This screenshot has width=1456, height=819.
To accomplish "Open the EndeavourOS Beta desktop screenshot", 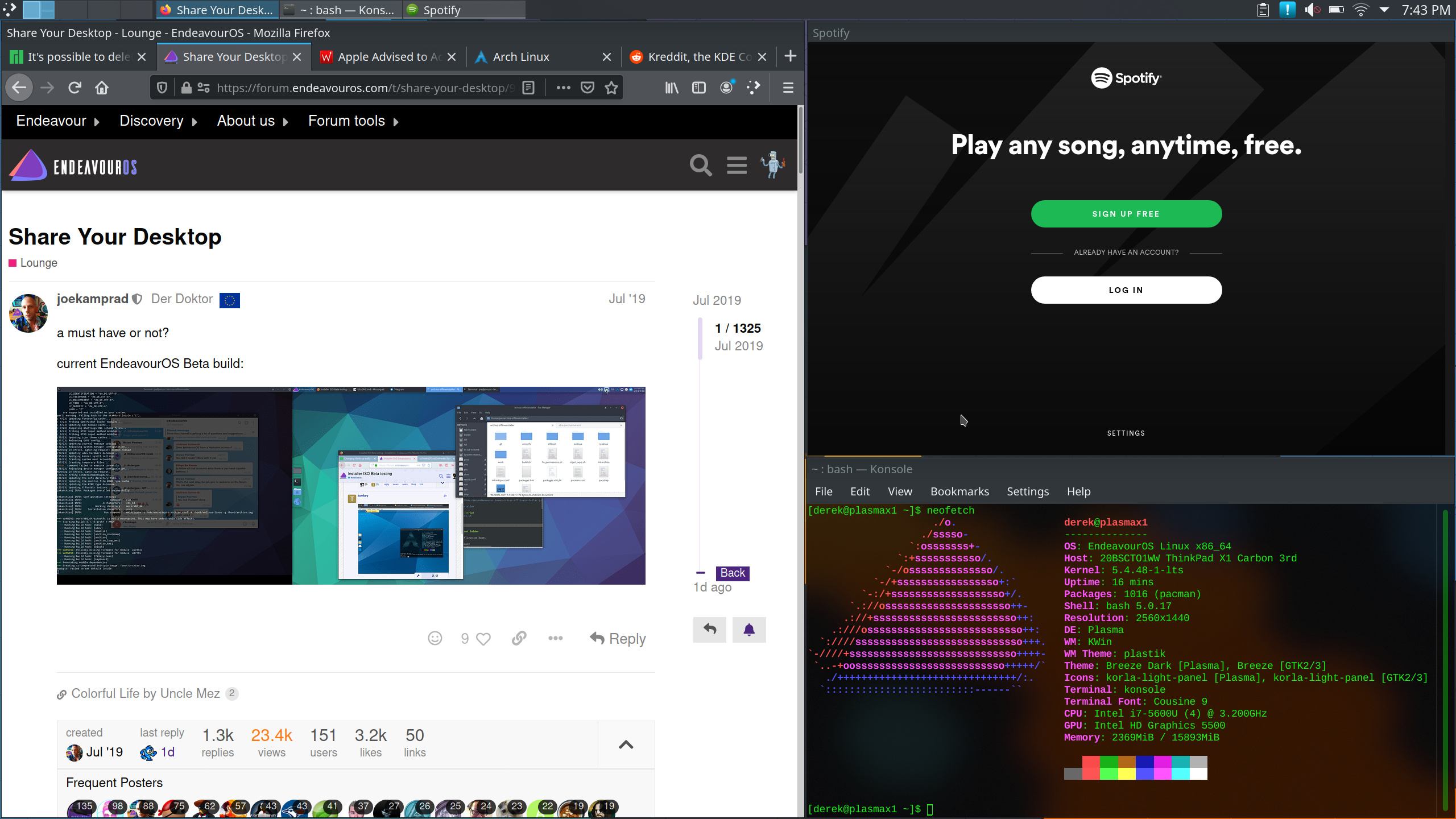I will pos(351,485).
